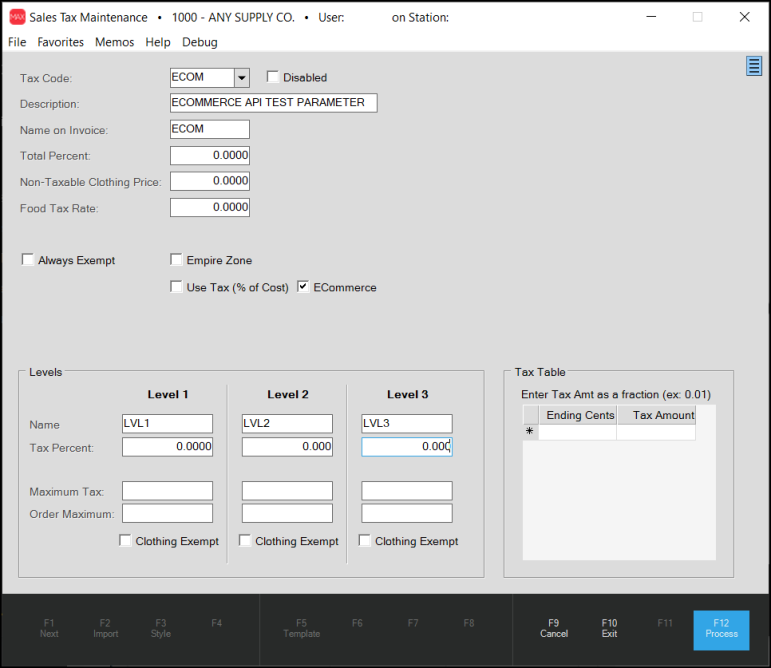Enable the Always Exempt checkbox
The width and height of the screenshot is (771, 668).
click(28, 259)
